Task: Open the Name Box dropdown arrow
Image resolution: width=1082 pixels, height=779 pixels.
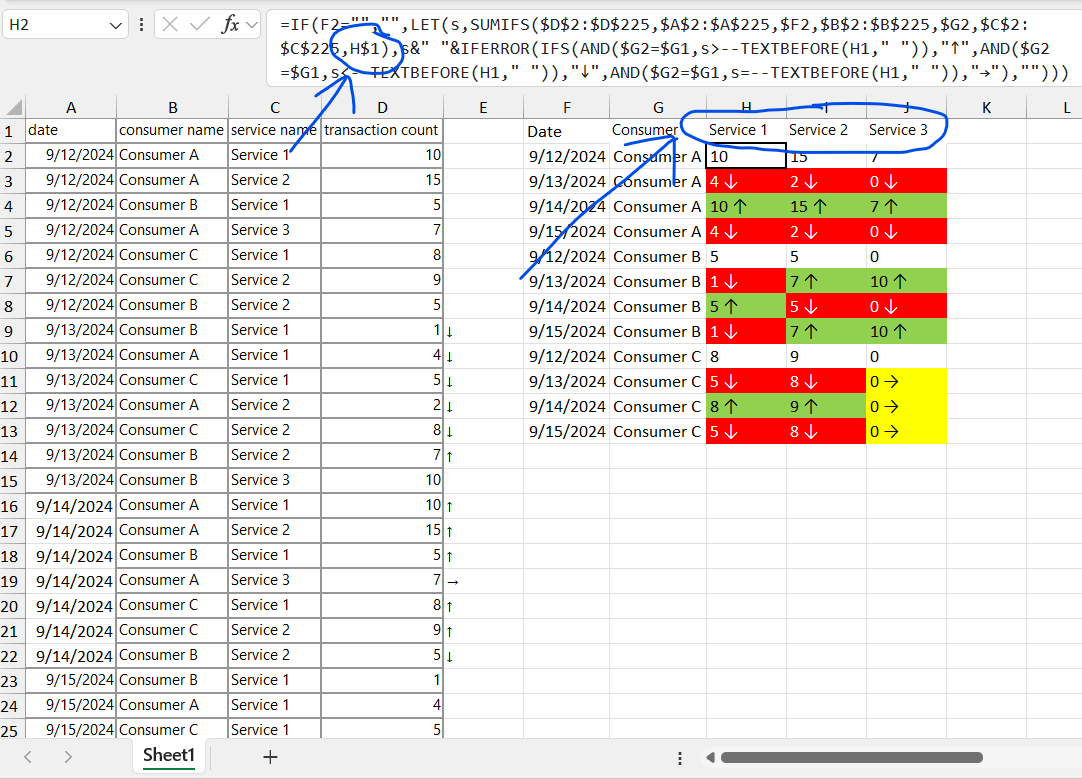Action: [x=115, y=26]
